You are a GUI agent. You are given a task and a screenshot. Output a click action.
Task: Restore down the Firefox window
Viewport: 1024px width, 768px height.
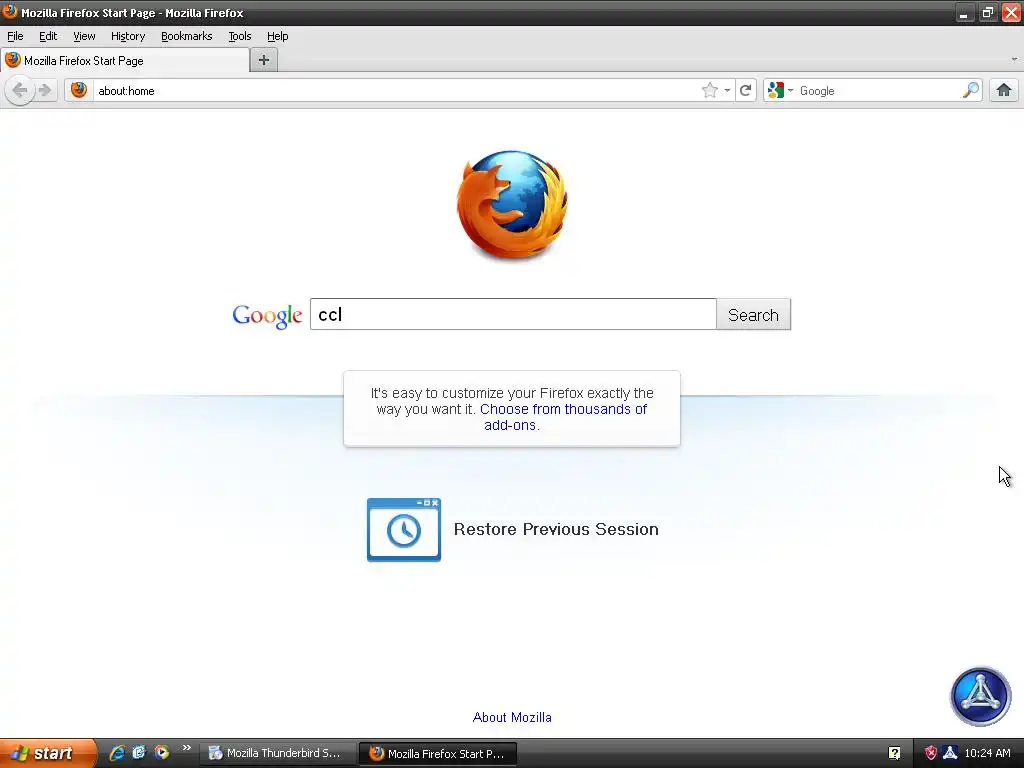tap(987, 13)
